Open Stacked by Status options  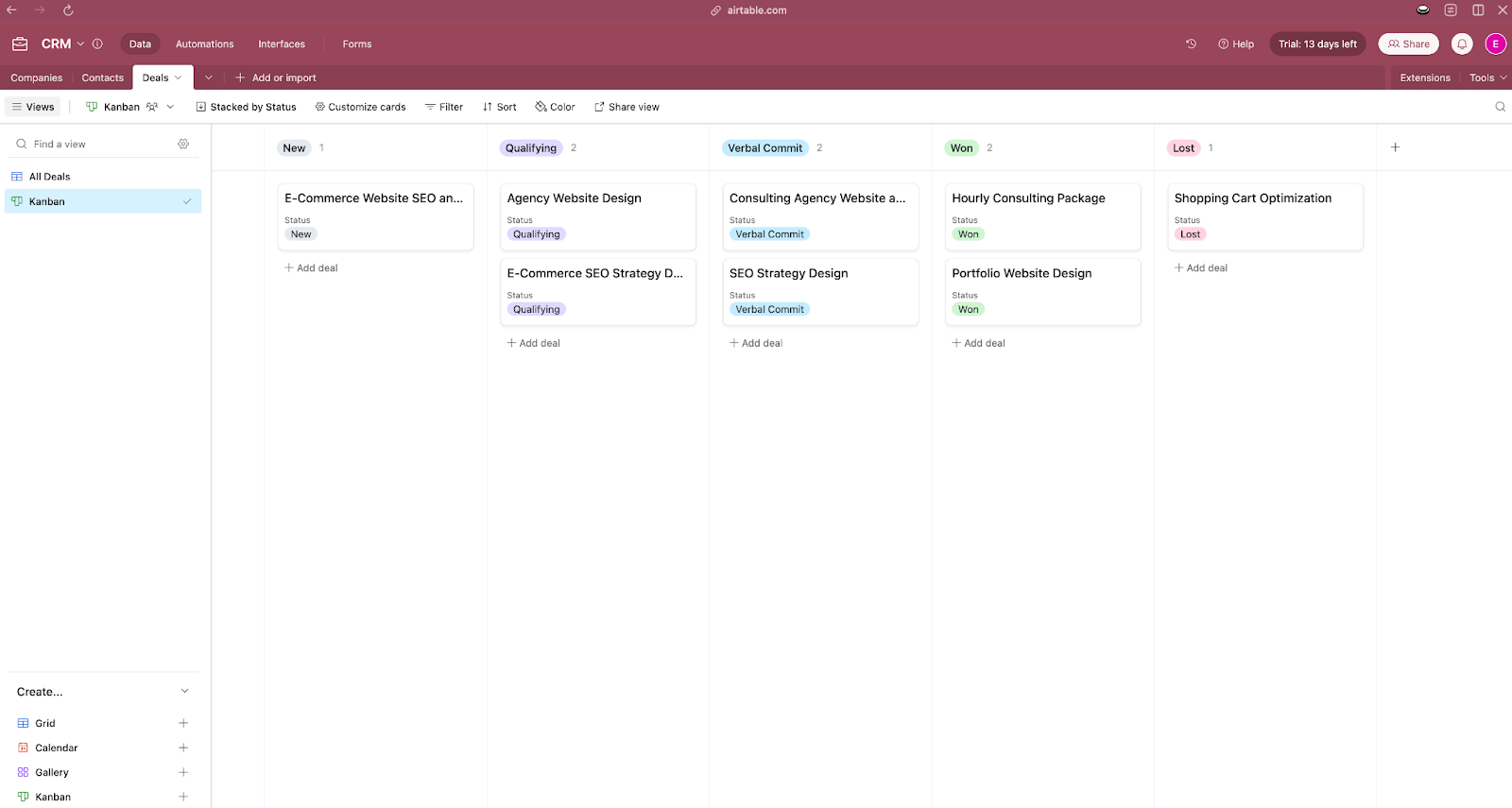coord(246,107)
